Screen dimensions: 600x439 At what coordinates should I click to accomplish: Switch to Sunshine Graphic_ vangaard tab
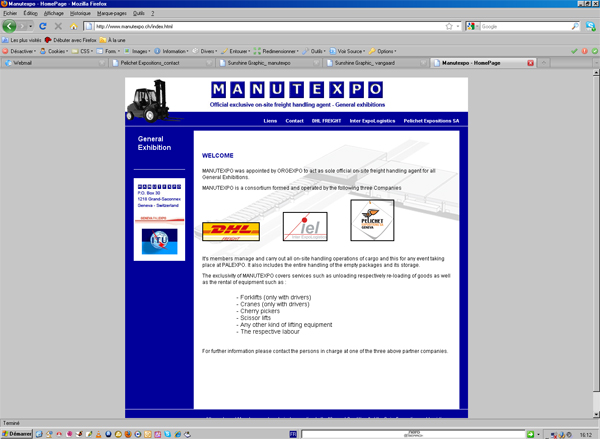375,63
